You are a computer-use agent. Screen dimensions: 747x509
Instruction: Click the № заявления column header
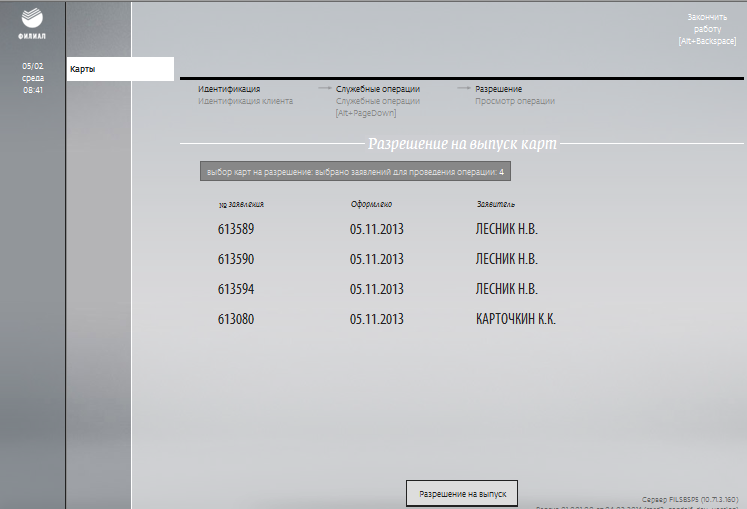(x=241, y=204)
